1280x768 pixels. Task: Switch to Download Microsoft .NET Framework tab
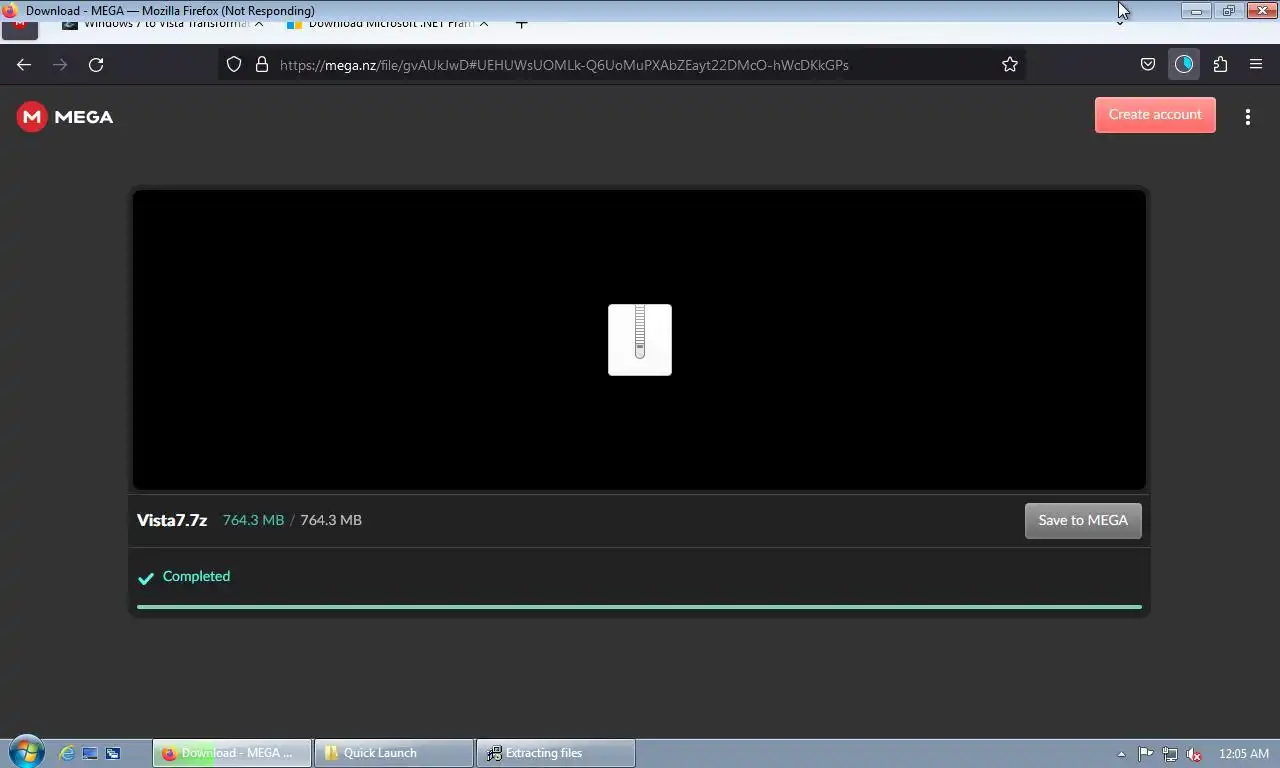click(x=390, y=23)
